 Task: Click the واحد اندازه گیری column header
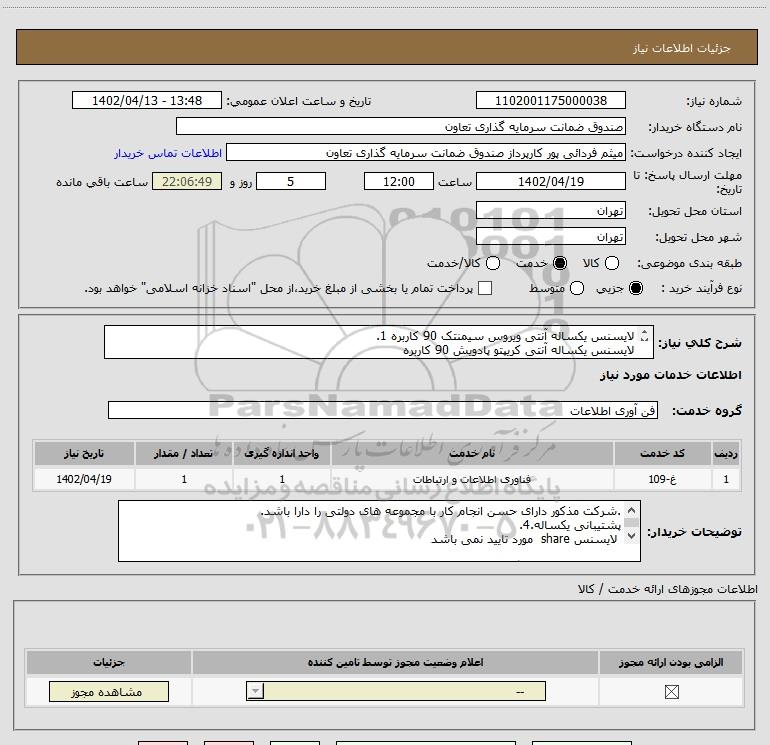tap(282, 453)
